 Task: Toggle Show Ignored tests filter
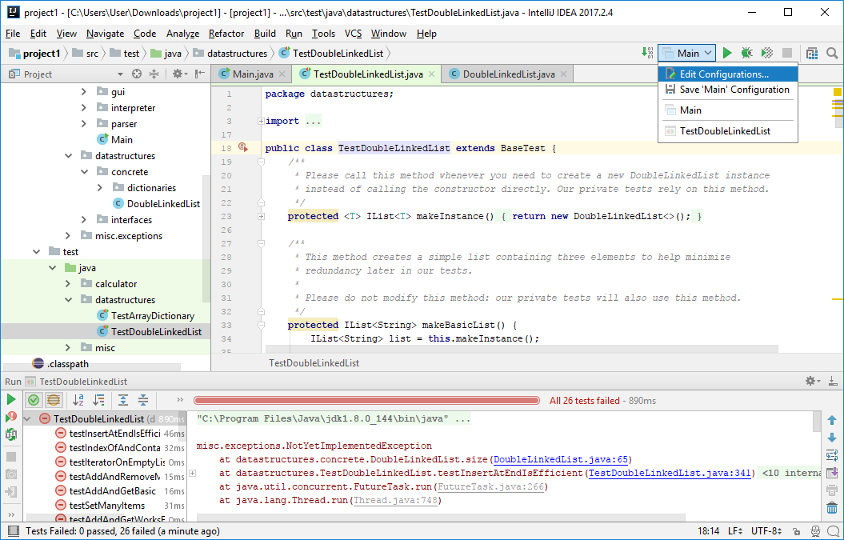click(x=53, y=399)
